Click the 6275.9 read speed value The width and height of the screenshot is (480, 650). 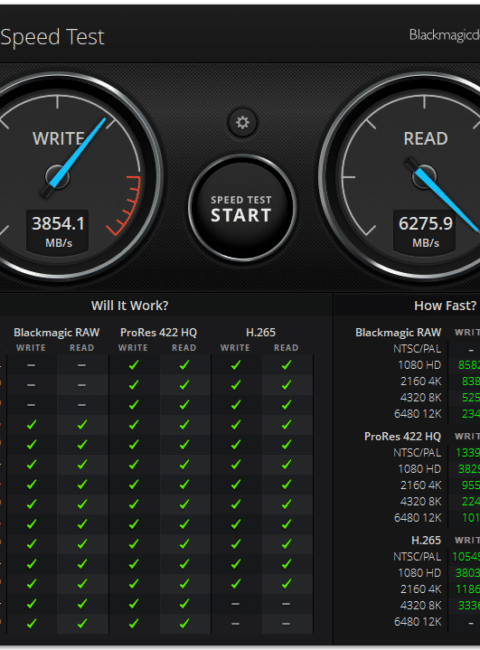pyautogui.click(x=425, y=224)
